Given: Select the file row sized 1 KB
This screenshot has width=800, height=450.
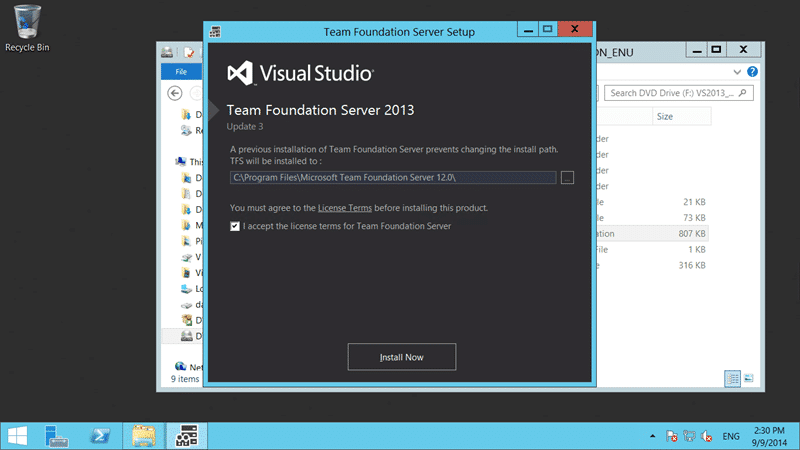Looking at the screenshot, I should [x=652, y=249].
